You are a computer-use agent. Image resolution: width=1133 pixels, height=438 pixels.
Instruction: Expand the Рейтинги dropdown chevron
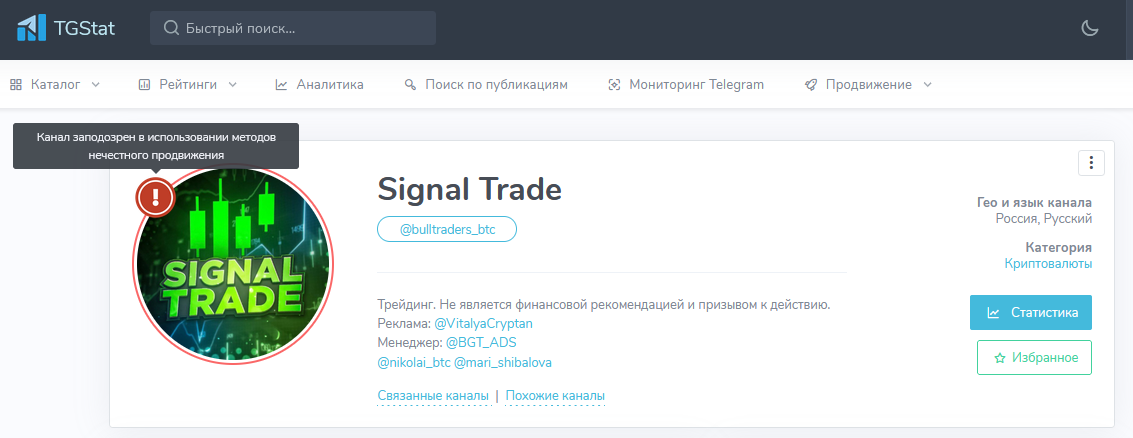click(233, 85)
